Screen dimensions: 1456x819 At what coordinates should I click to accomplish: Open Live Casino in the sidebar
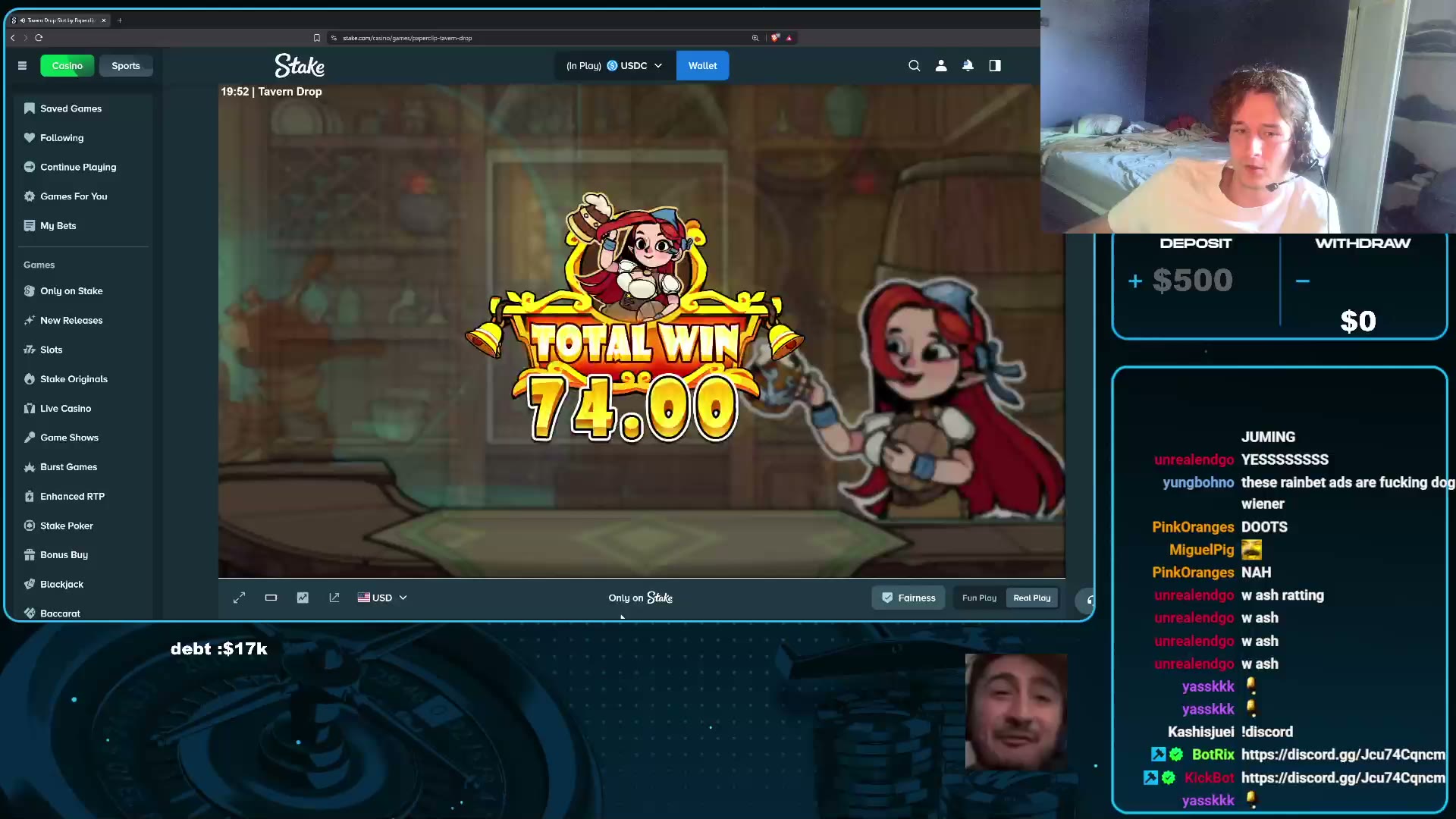(83, 409)
